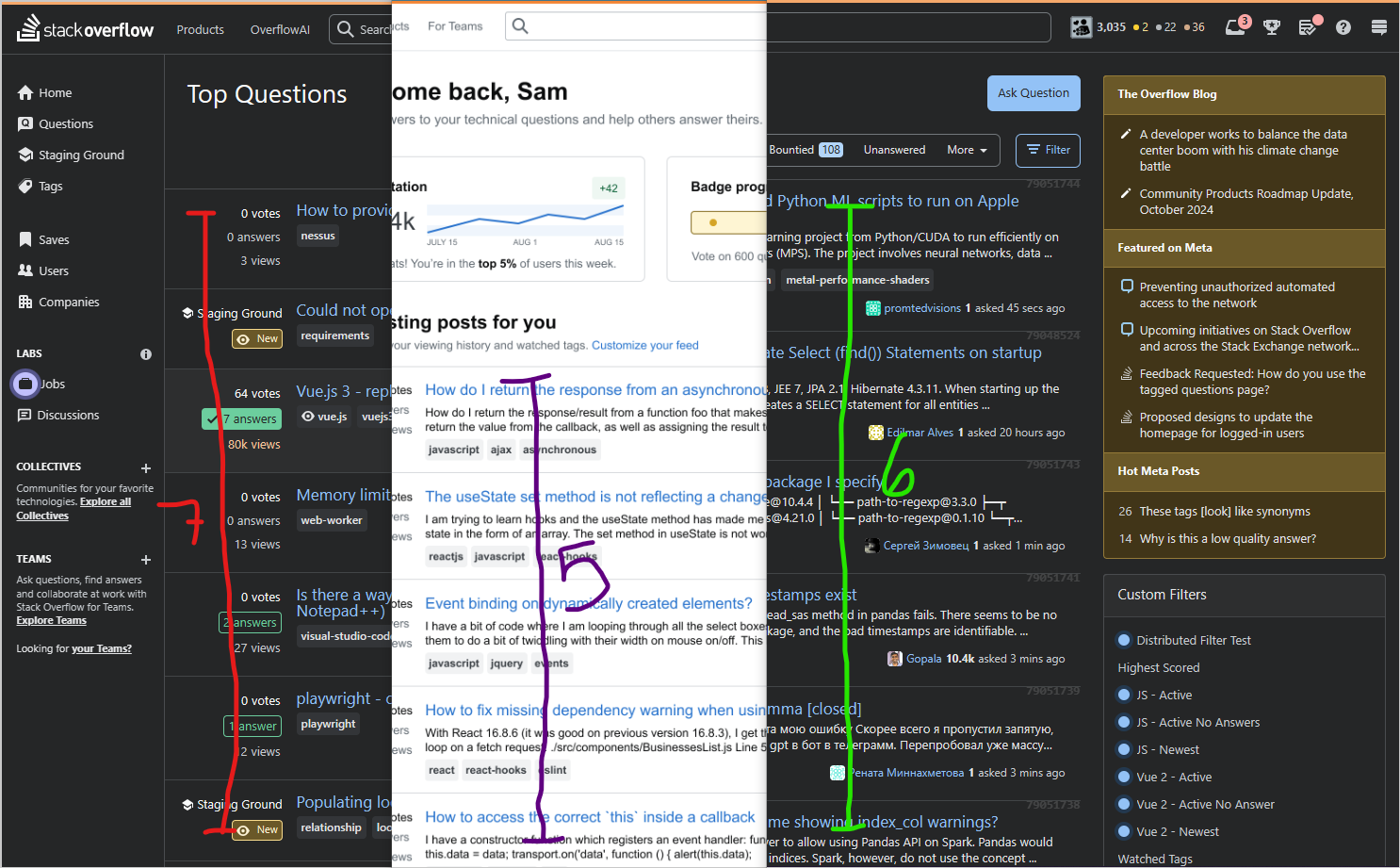
Task: Open the inbox with 3 notifications
Action: [x=1235, y=27]
